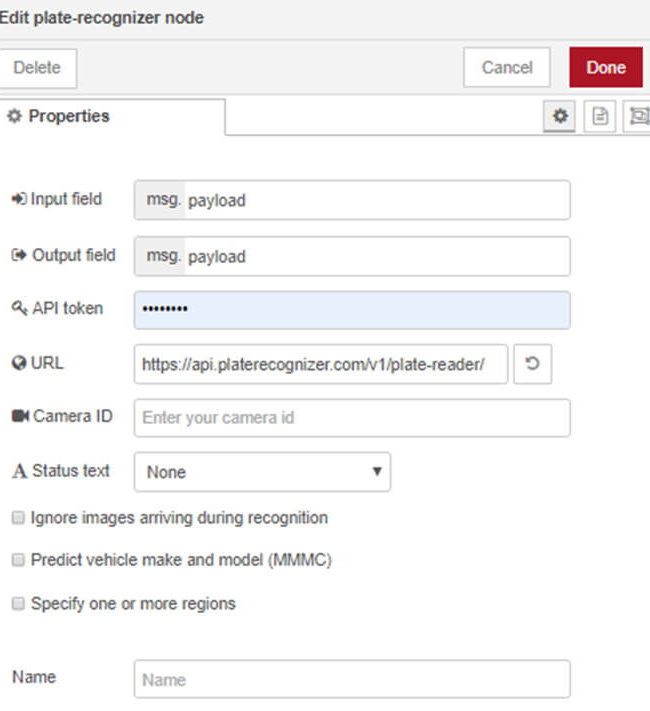650x711 pixels.
Task: Open msg. type selector for Input field
Action: click(161, 200)
